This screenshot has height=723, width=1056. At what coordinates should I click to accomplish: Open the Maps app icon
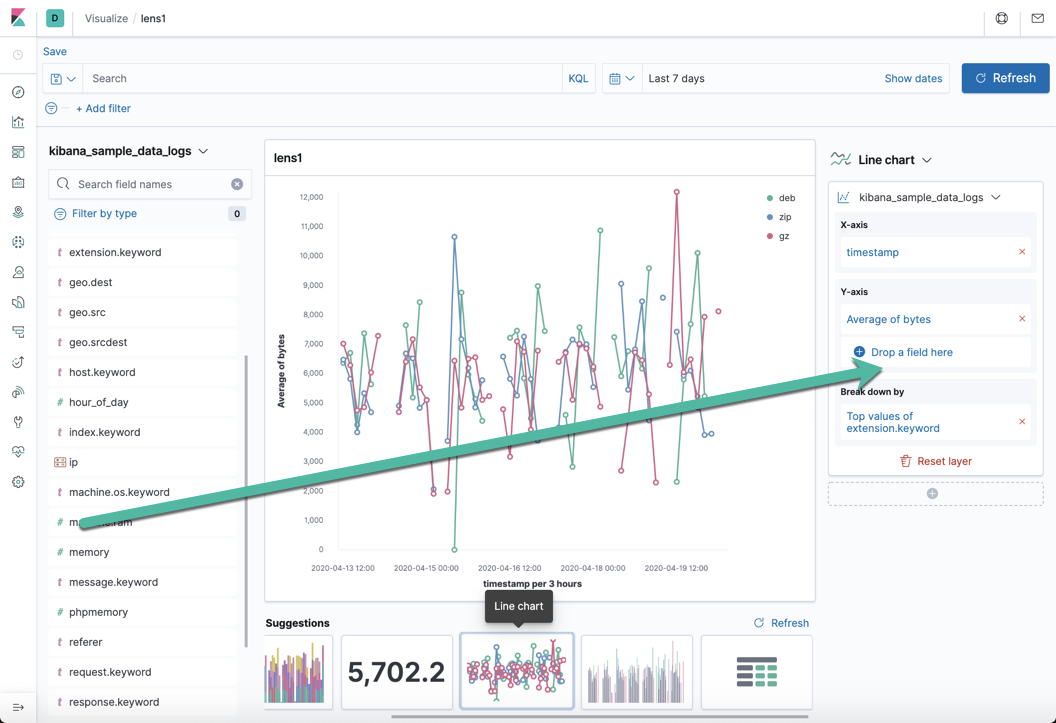(x=16, y=212)
